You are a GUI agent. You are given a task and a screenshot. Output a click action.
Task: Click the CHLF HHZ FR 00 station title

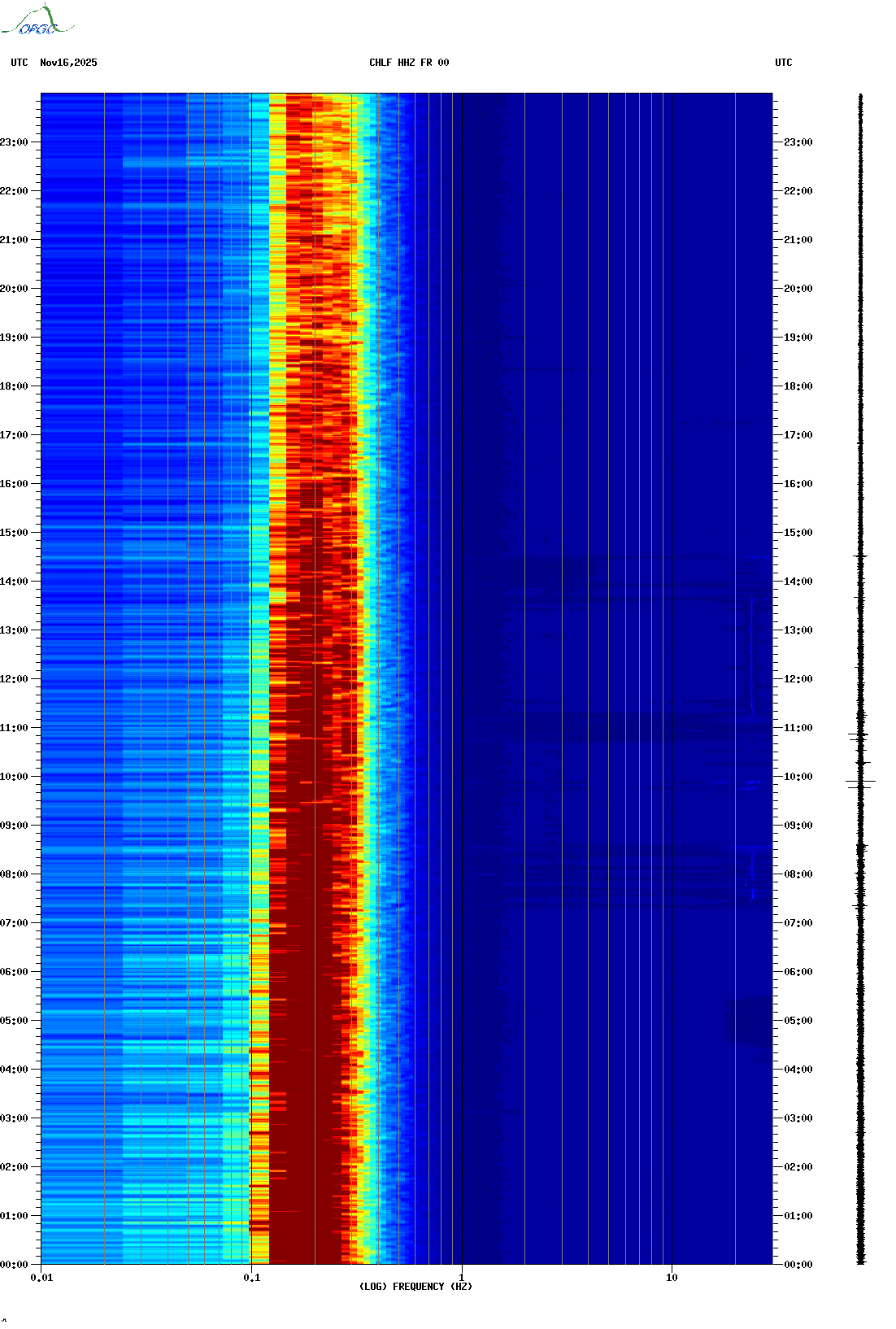point(409,63)
